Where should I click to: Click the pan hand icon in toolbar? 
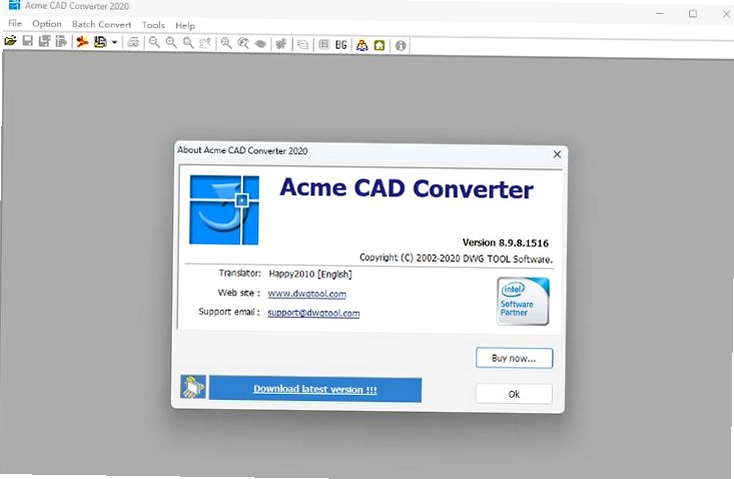(x=281, y=44)
